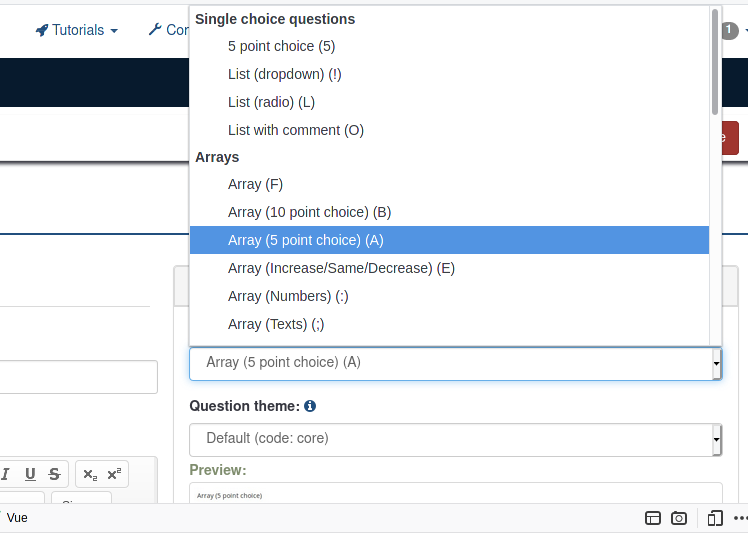This screenshot has width=748, height=533.
Task: Click the text input field on left
Action: tap(78, 377)
